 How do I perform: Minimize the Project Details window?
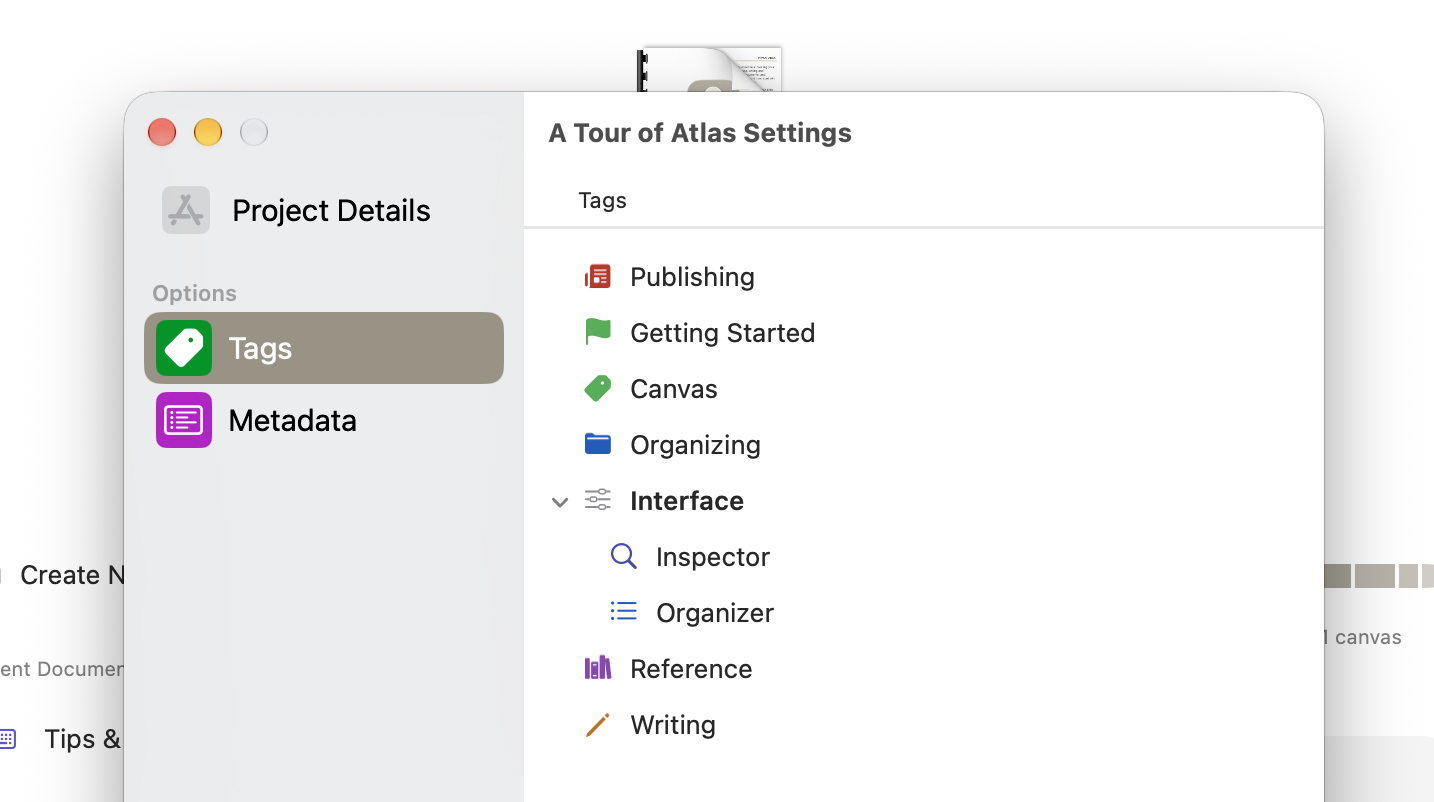coord(208,132)
